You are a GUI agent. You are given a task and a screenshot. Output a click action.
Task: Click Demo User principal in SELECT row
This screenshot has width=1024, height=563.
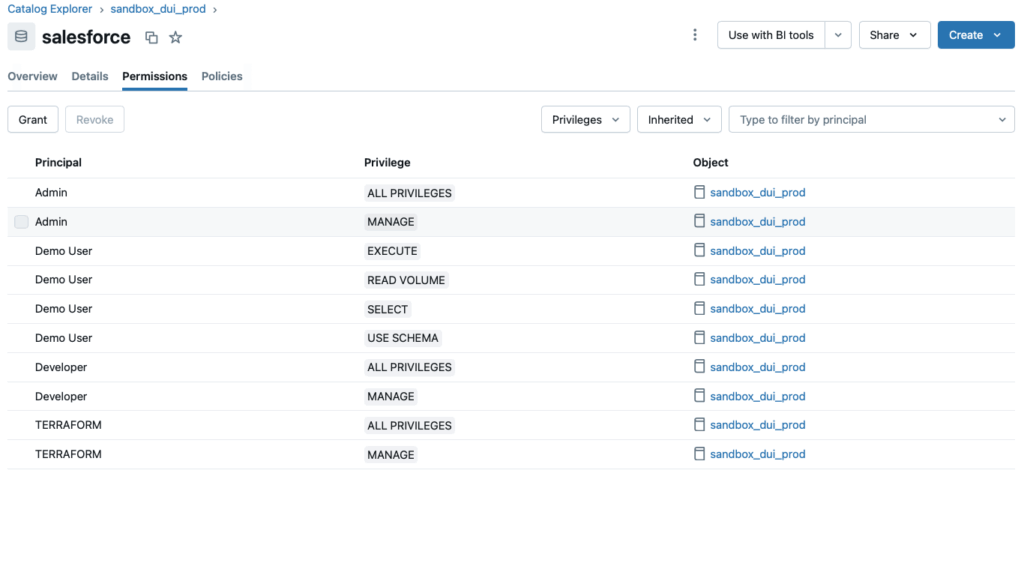point(63,309)
